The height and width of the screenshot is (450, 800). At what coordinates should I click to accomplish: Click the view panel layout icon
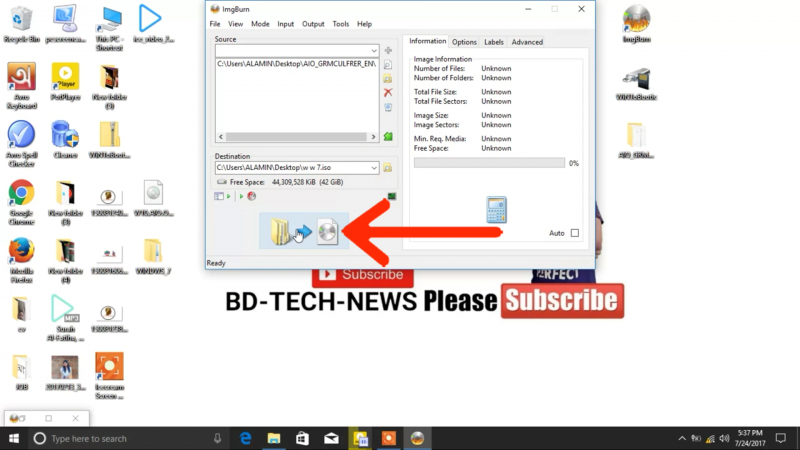pos(219,196)
